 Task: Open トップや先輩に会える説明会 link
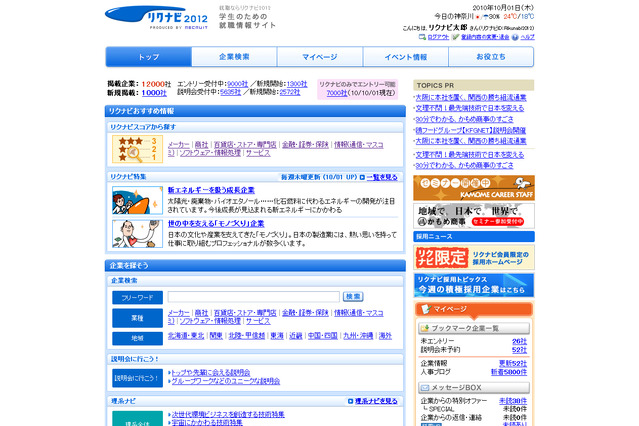click(211, 373)
